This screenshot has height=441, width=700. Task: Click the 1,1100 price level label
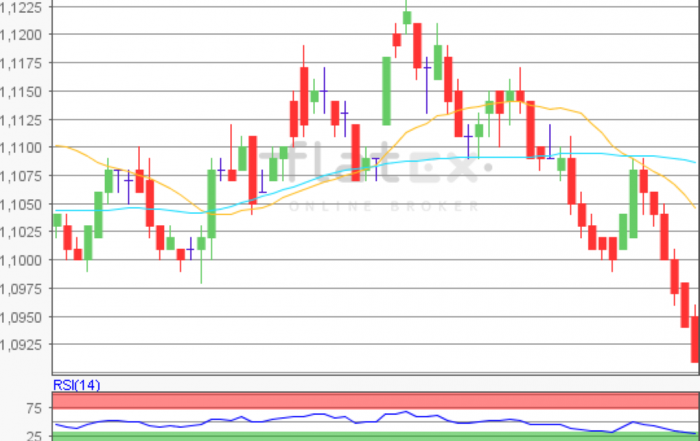tap(22, 148)
